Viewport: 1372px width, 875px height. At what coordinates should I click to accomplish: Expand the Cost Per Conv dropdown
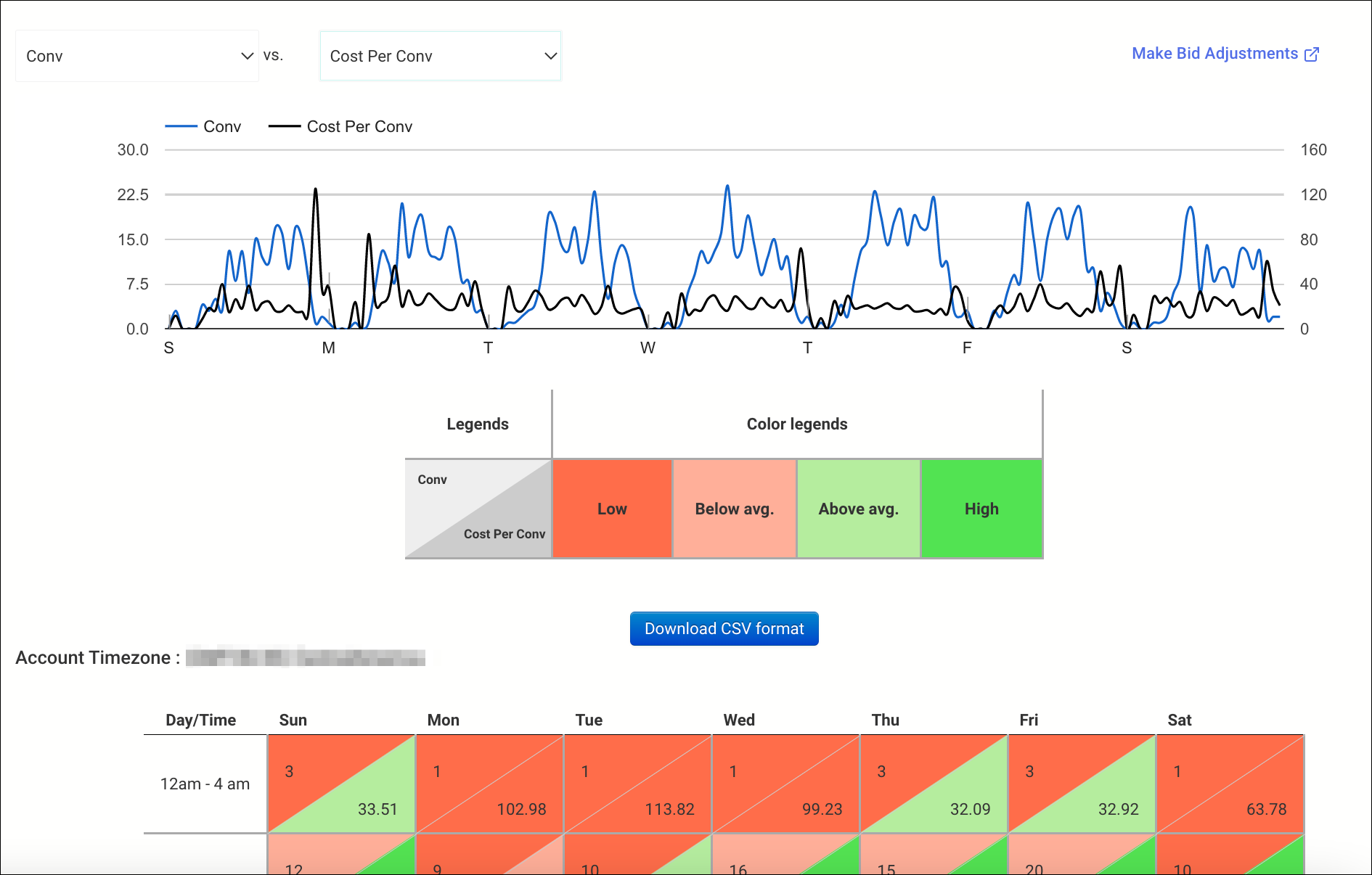tap(441, 56)
